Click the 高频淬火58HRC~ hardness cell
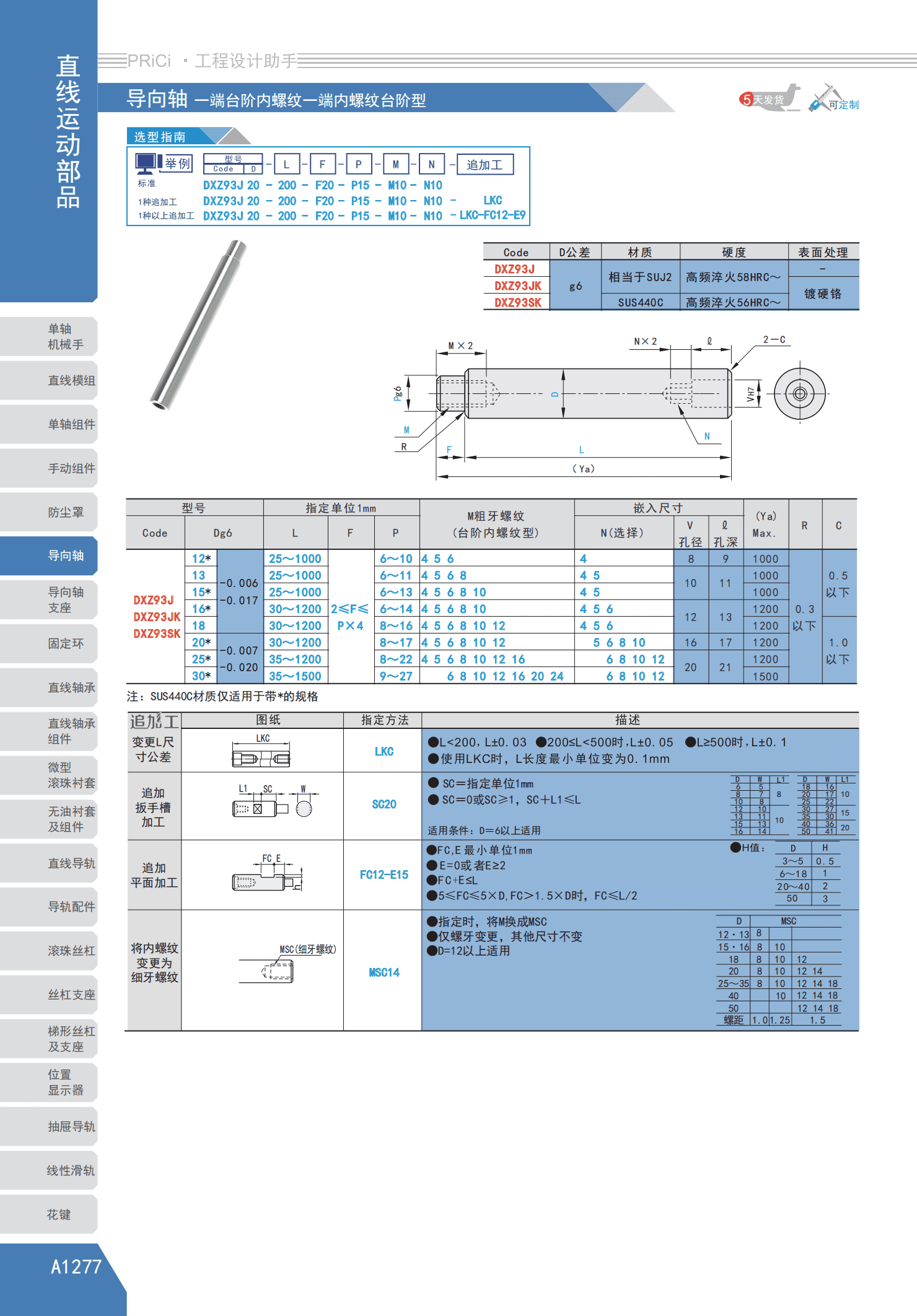 coord(734,277)
